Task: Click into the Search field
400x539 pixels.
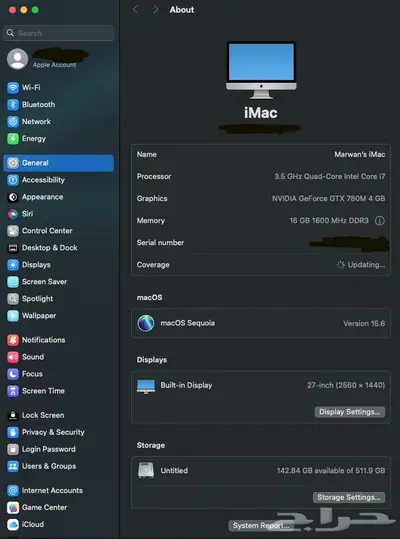Action: coord(59,33)
